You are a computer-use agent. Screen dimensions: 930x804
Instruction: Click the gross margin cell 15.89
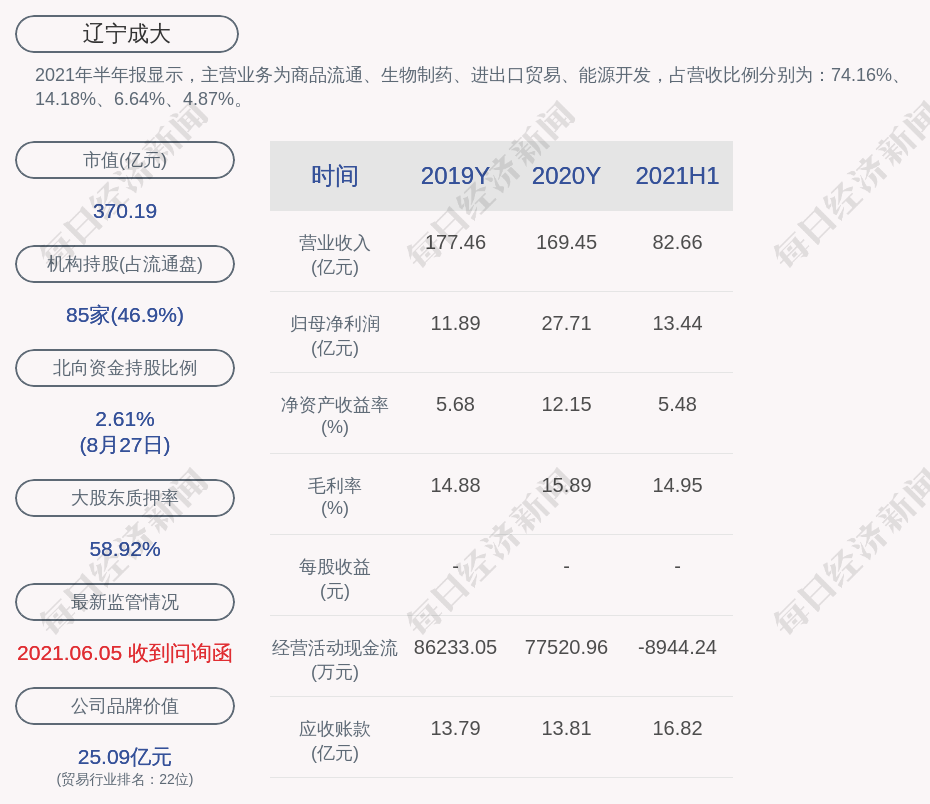pyautogui.click(x=566, y=486)
